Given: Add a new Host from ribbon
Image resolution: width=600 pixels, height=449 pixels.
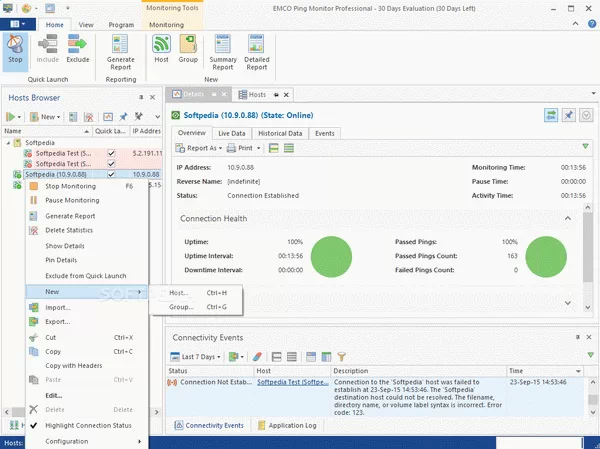Looking at the screenshot, I should point(161,50).
